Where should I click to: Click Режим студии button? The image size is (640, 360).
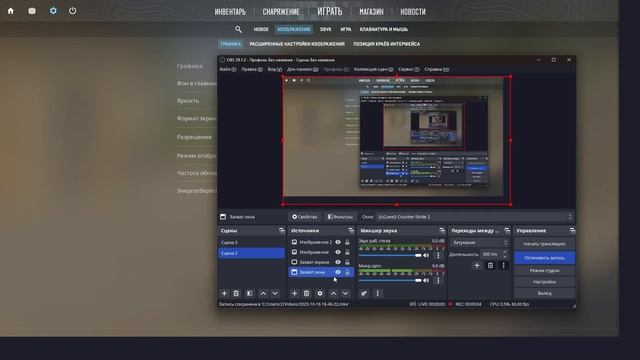coord(544,271)
